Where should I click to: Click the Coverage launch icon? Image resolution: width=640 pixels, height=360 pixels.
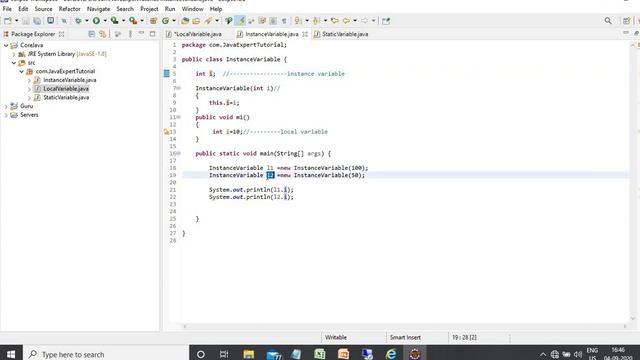(115, 21)
